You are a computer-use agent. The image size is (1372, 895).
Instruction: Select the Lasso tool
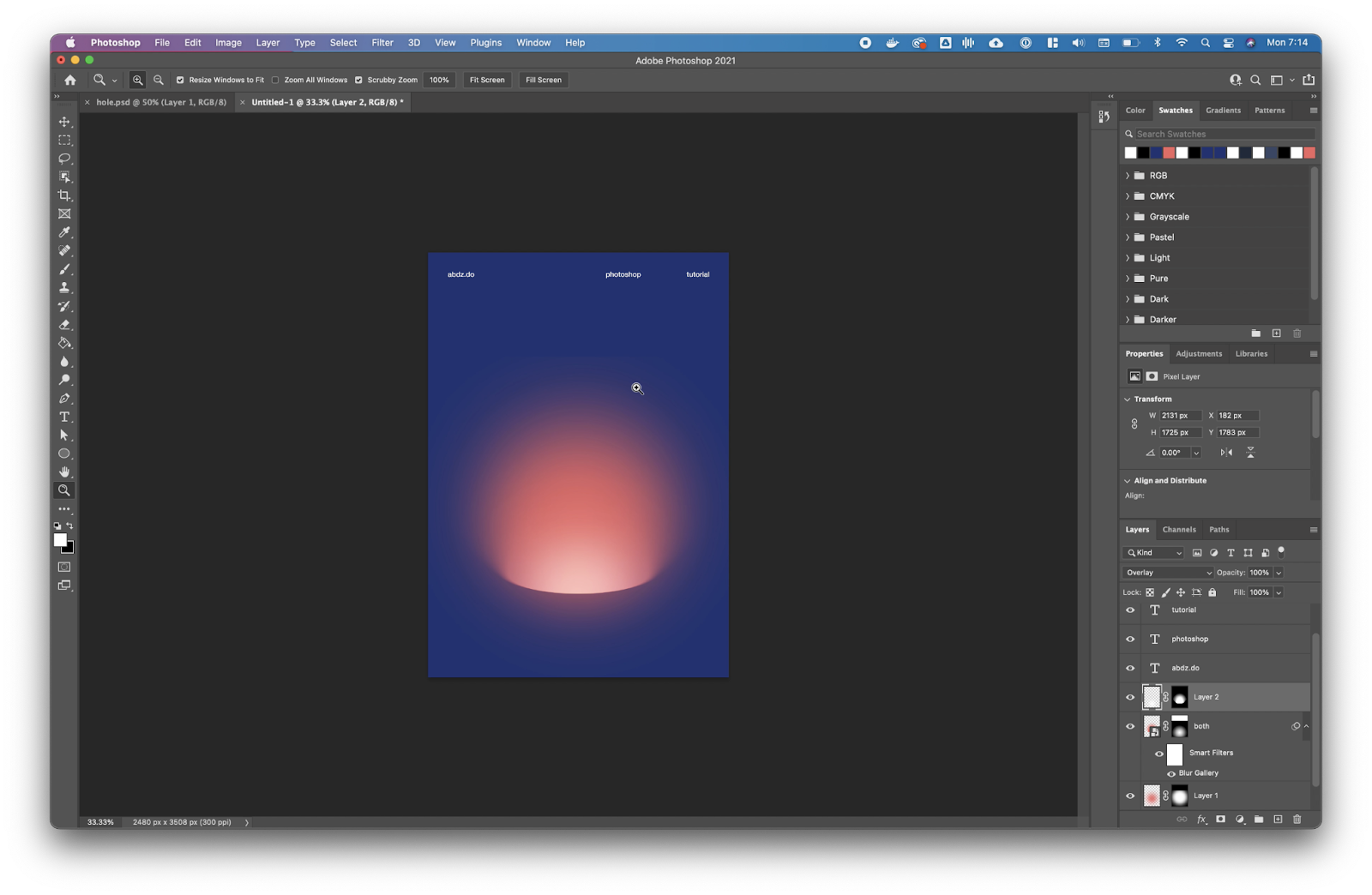point(64,159)
